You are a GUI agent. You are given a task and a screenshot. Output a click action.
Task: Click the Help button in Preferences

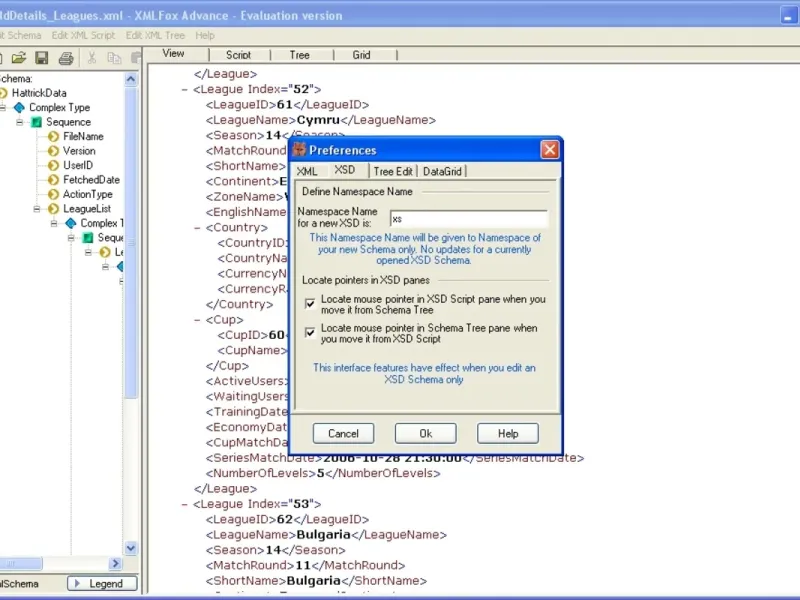(508, 434)
